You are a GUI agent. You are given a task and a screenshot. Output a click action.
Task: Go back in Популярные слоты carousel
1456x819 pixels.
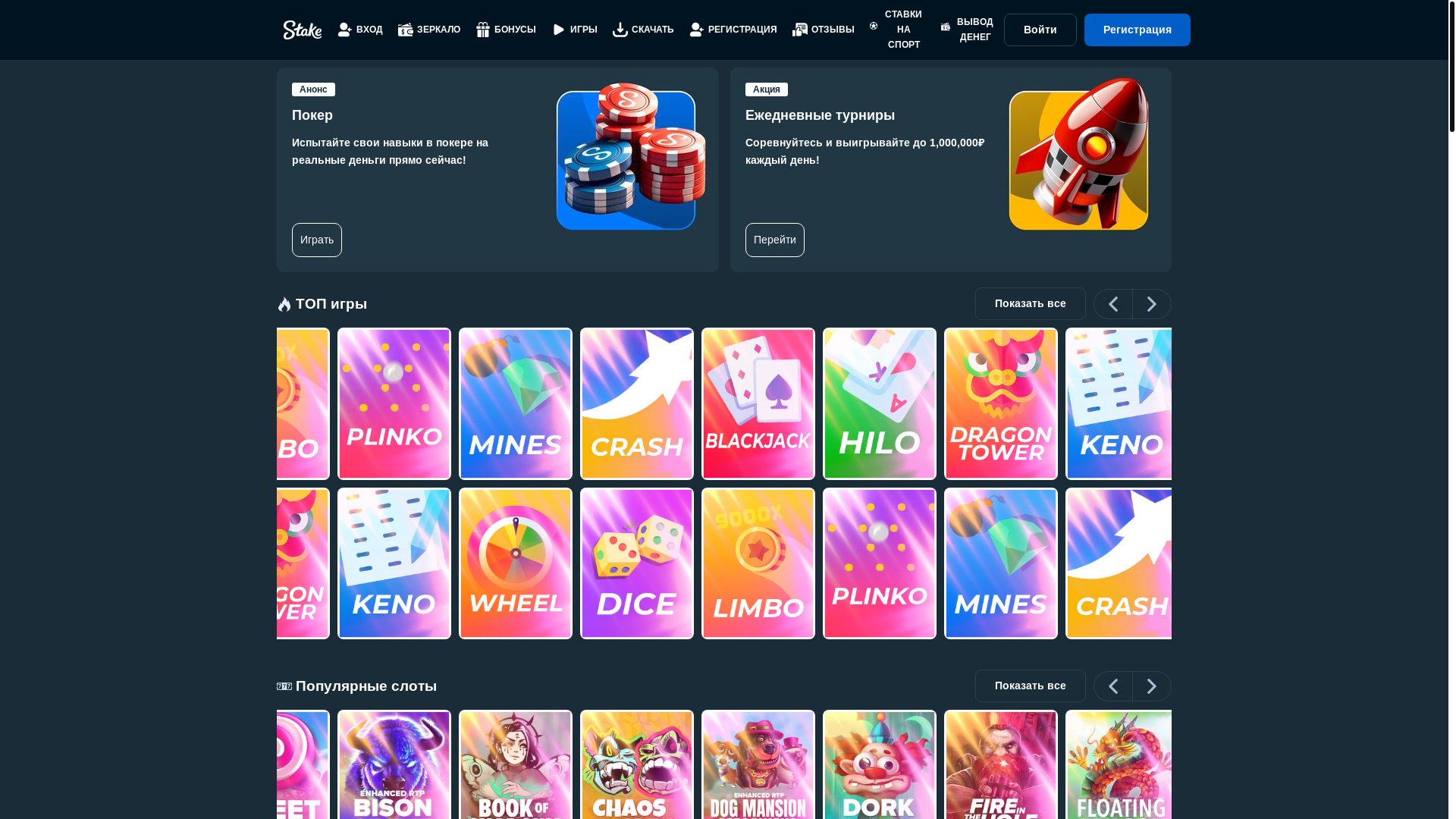(1113, 686)
